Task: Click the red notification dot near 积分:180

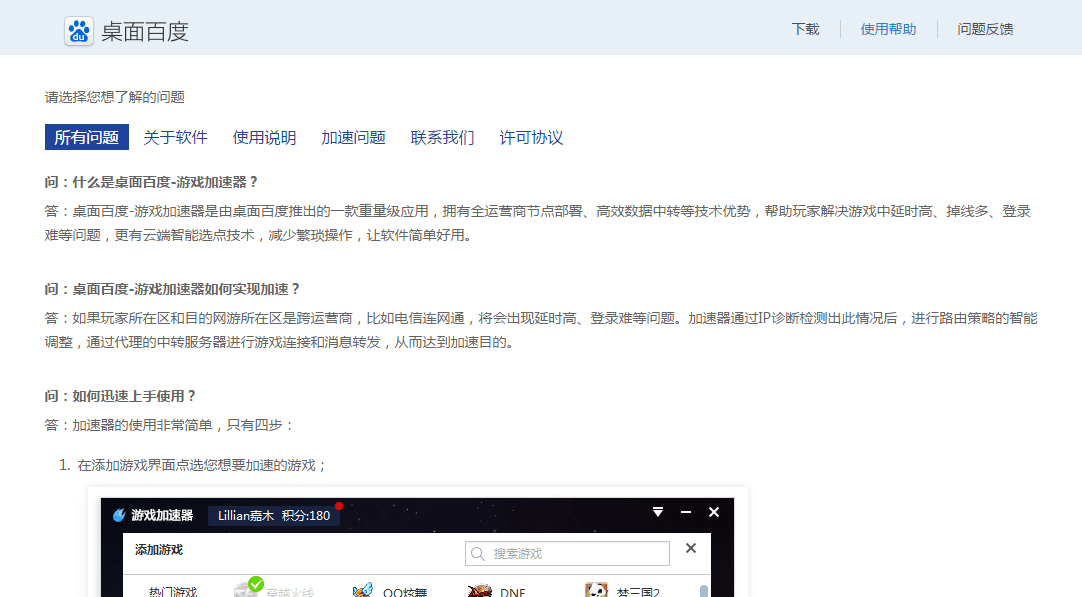Action: pos(338,507)
